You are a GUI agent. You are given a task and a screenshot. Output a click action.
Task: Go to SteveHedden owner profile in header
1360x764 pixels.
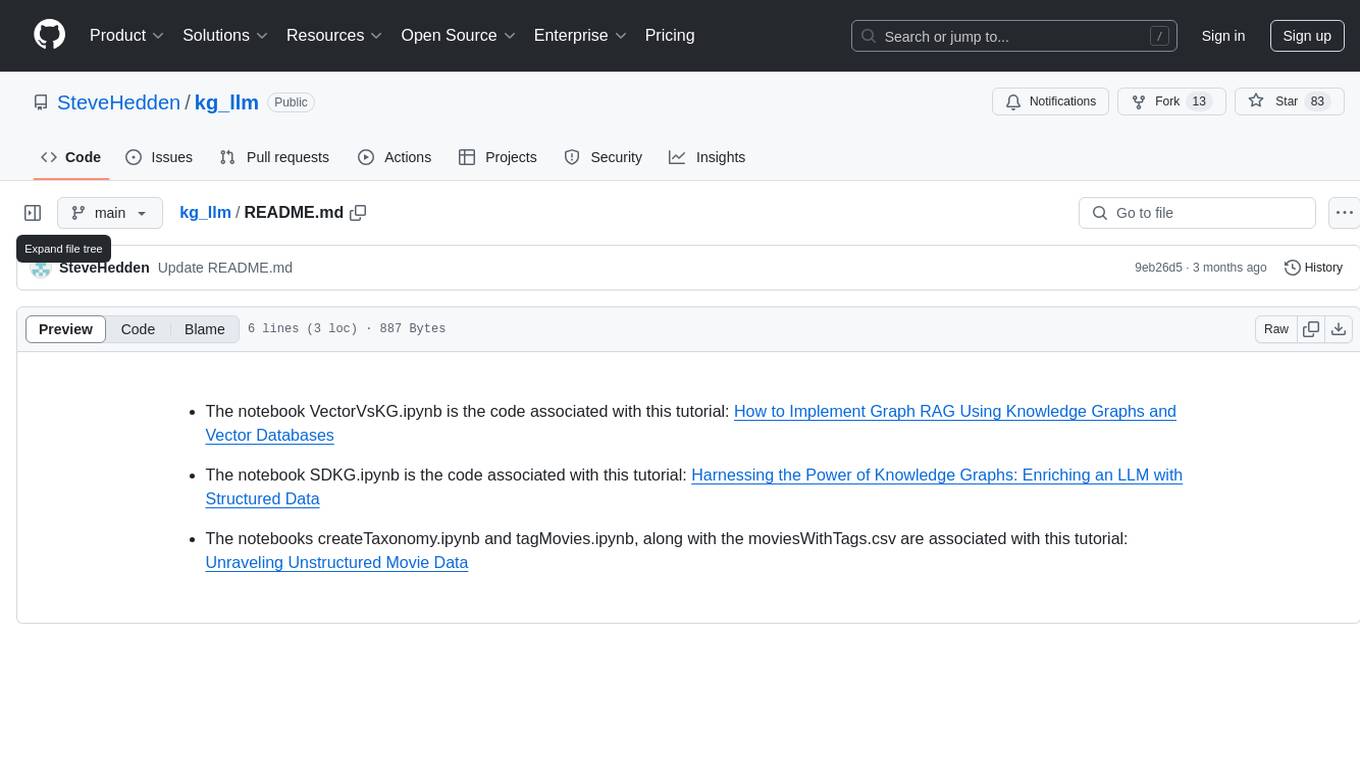[119, 102]
